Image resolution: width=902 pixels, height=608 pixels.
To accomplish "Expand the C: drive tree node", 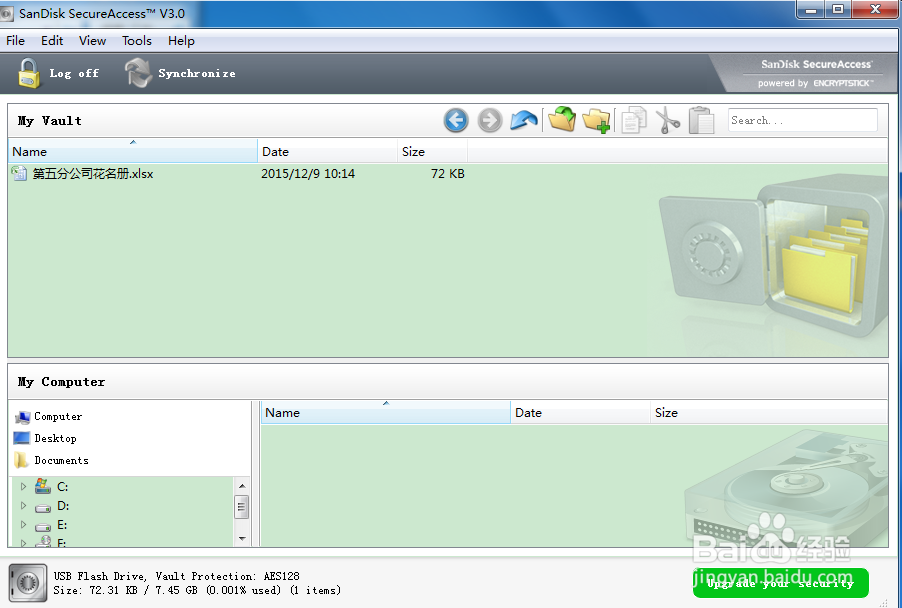I will (x=23, y=487).
